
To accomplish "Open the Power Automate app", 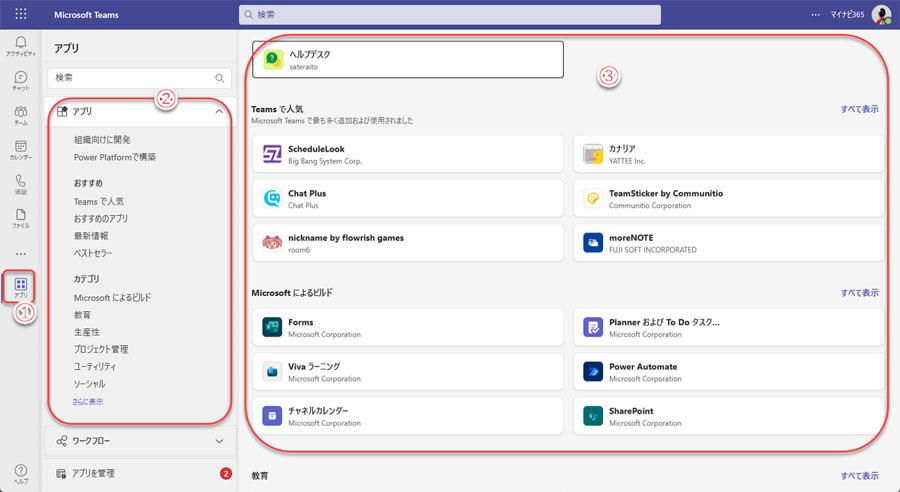I will [x=728, y=371].
